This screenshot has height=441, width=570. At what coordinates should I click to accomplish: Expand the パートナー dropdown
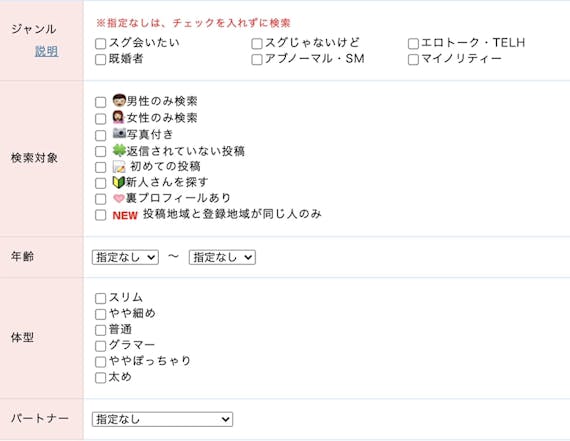(162, 419)
